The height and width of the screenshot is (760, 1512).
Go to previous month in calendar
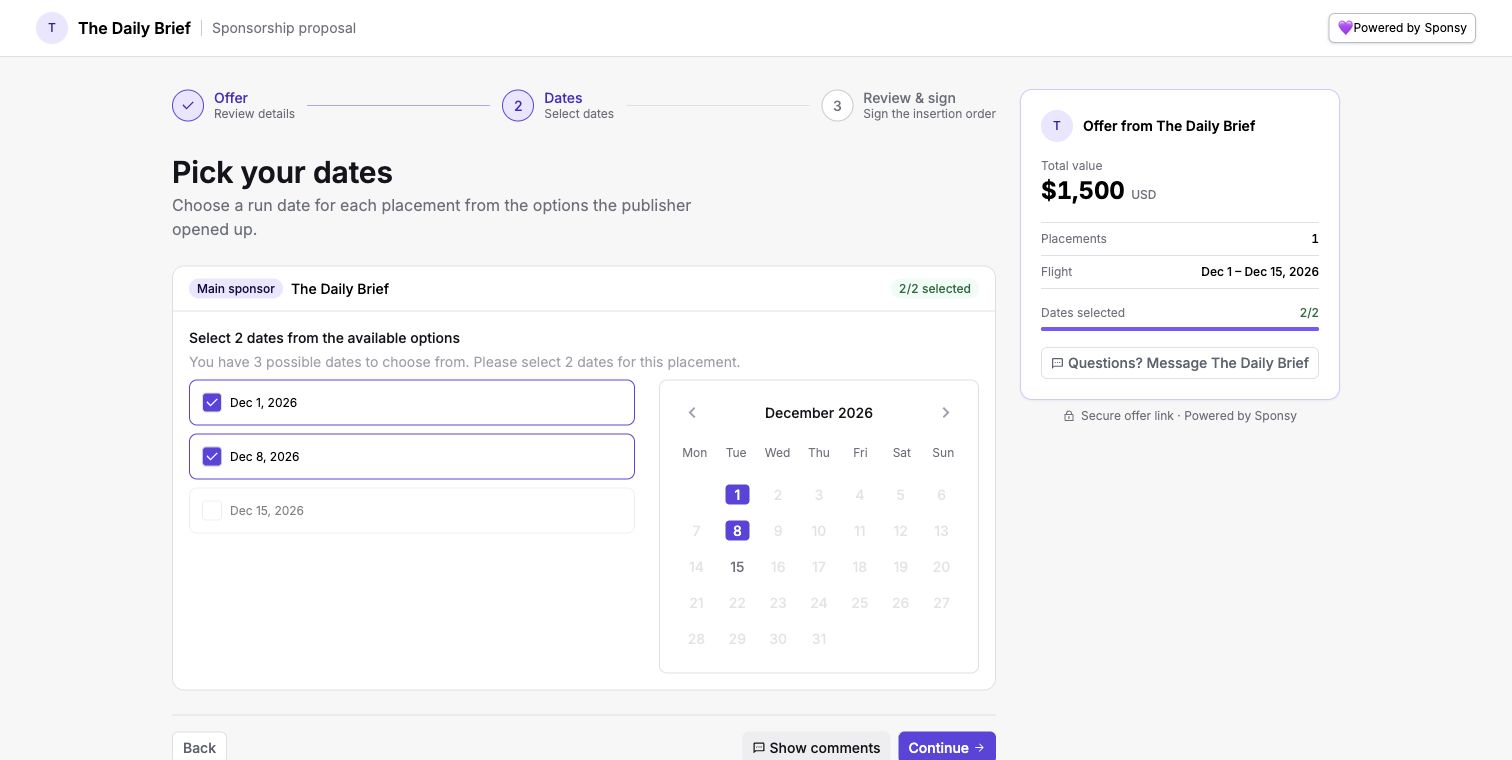click(x=692, y=413)
